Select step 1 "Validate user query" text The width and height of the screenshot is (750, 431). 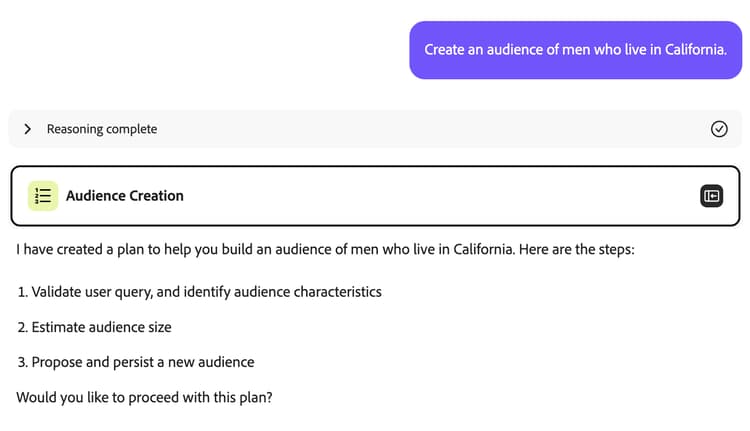tap(110, 292)
